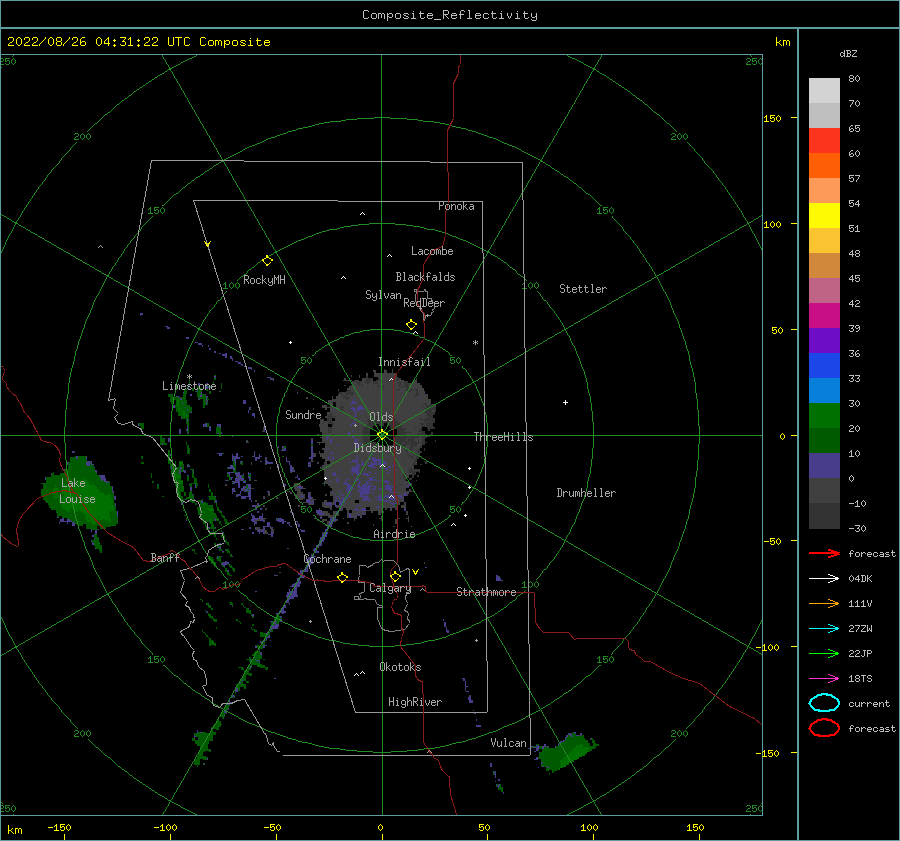Image resolution: width=900 pixels, height=841 pixels.
Task: Click the white plus marker east of ThreeHills
Action: point(565,402)
